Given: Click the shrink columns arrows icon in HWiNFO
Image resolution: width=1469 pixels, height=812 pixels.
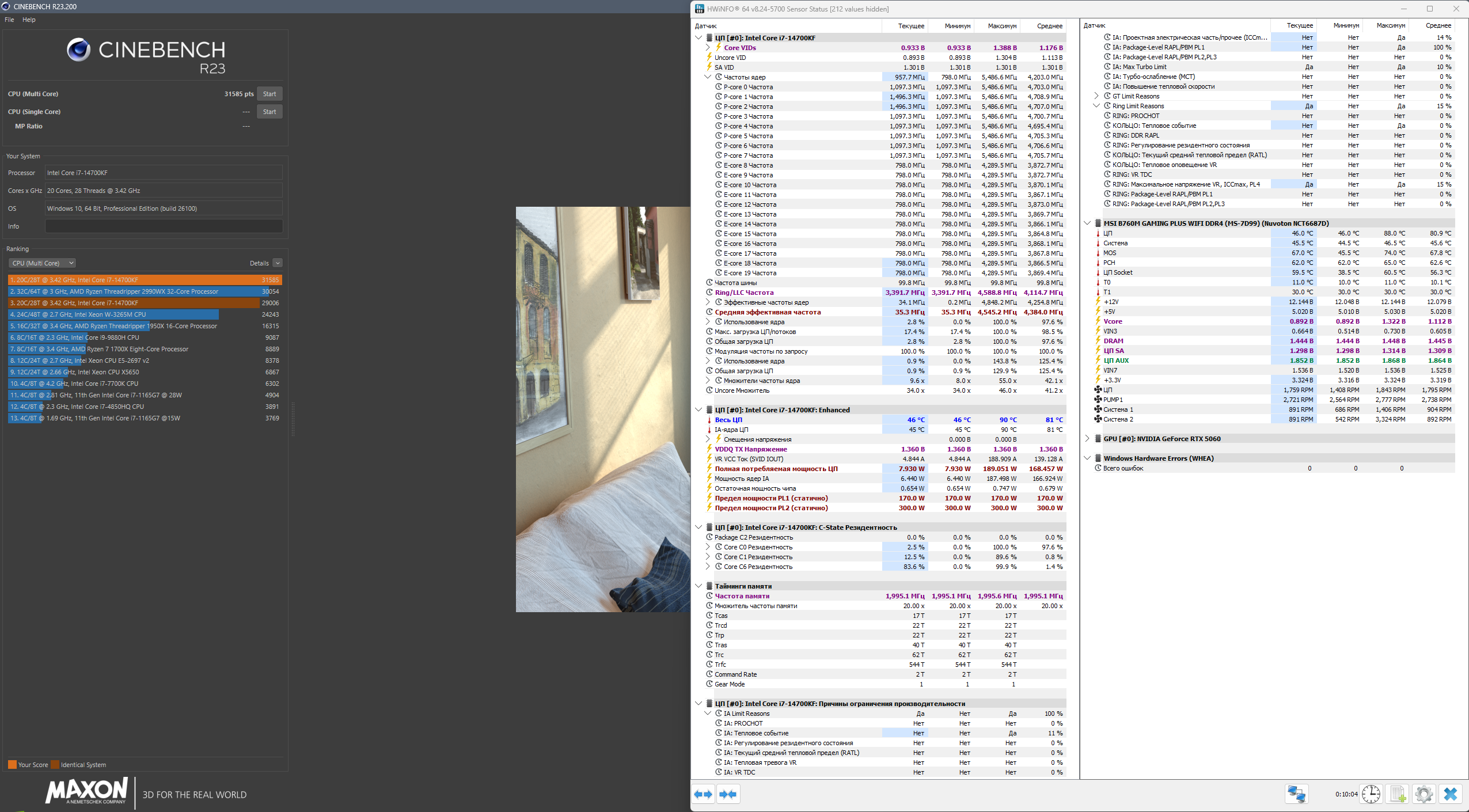Looking at the screenshot, I should (728, 794).
